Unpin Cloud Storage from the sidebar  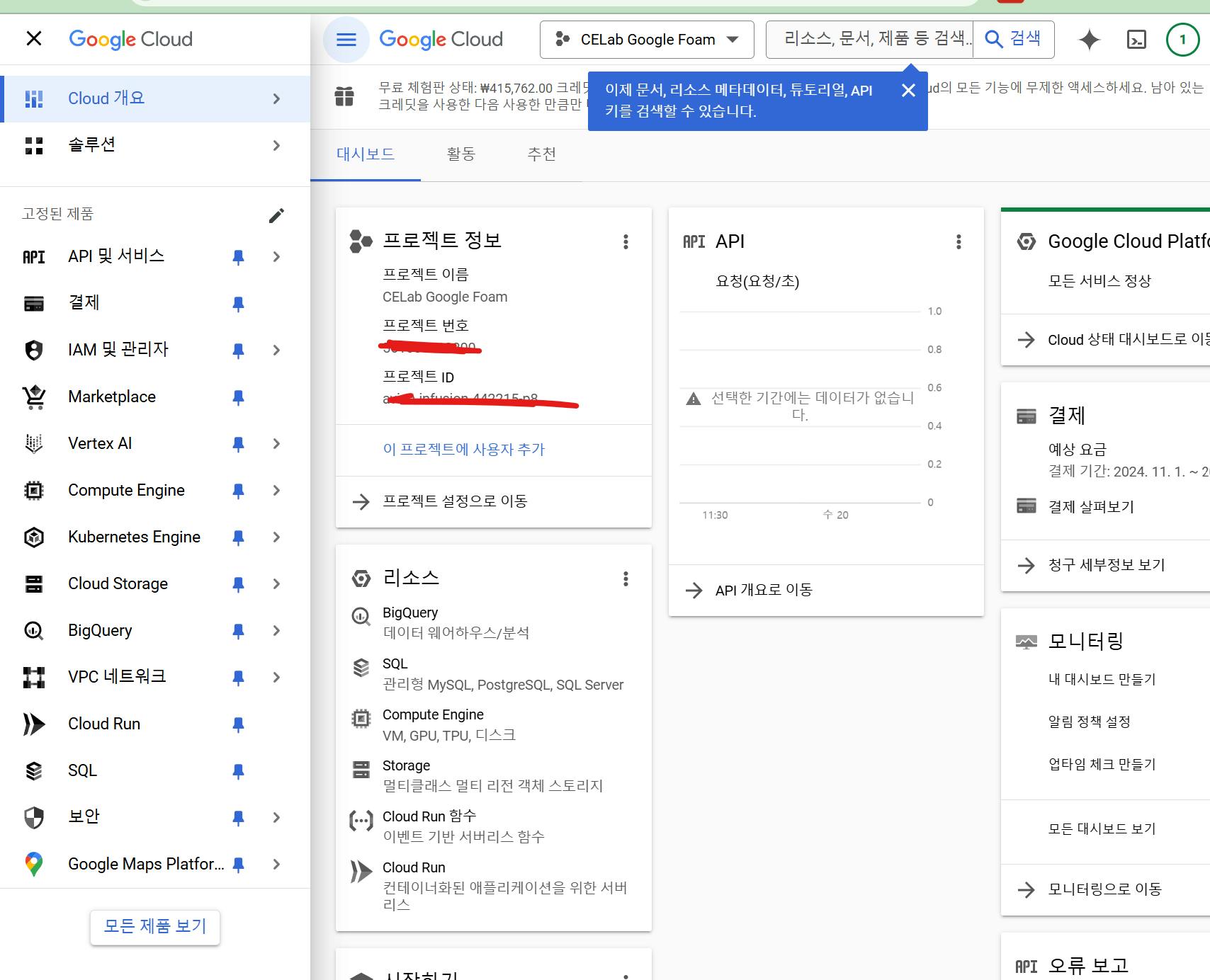[239, 584]
